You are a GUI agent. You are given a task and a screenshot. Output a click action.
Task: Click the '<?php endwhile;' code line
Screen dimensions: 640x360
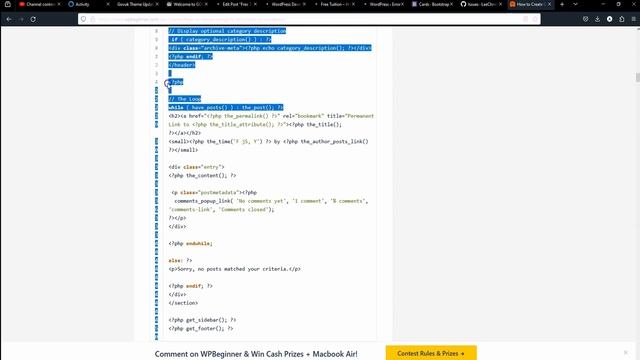pos(190,243)
